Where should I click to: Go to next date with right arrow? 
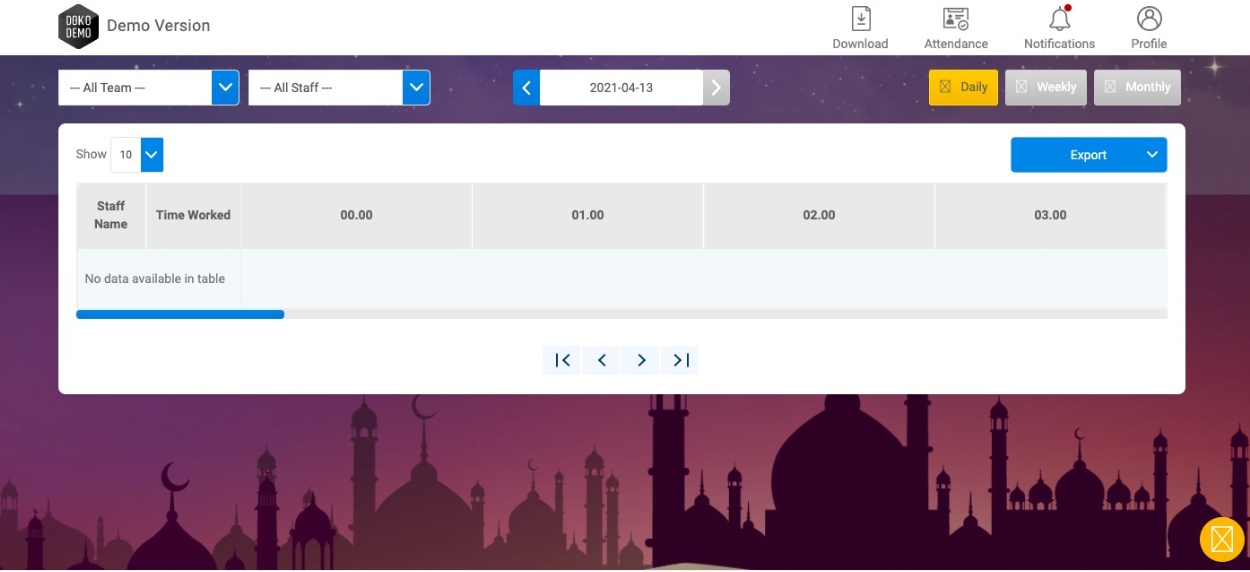click(x=716, y=88)
